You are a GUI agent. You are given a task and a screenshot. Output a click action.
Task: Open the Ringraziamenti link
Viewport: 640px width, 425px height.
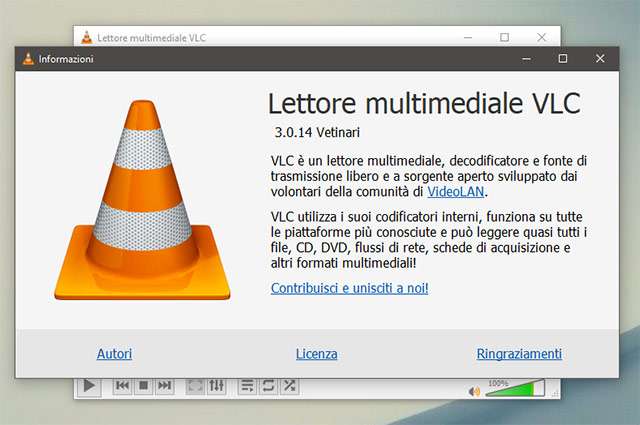pyautogui.click(x=519, y=354)
